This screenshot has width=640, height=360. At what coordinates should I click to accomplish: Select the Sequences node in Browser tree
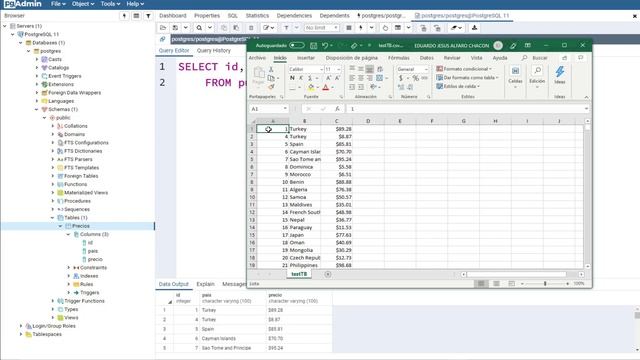pos(77,209)
